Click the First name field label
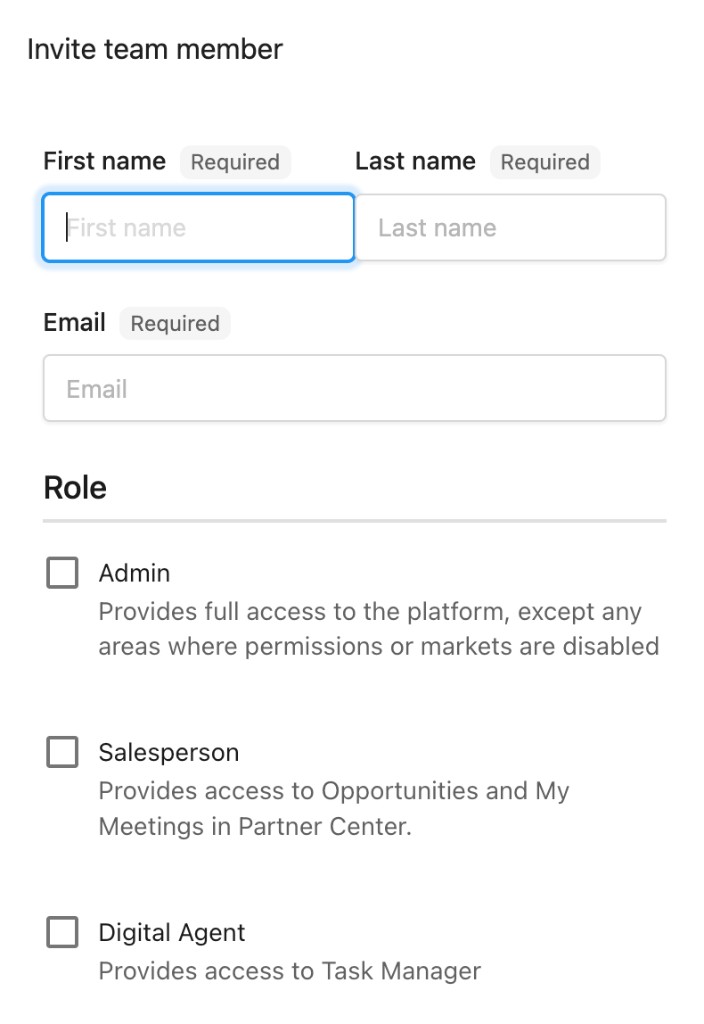 [x=104, y=161]
